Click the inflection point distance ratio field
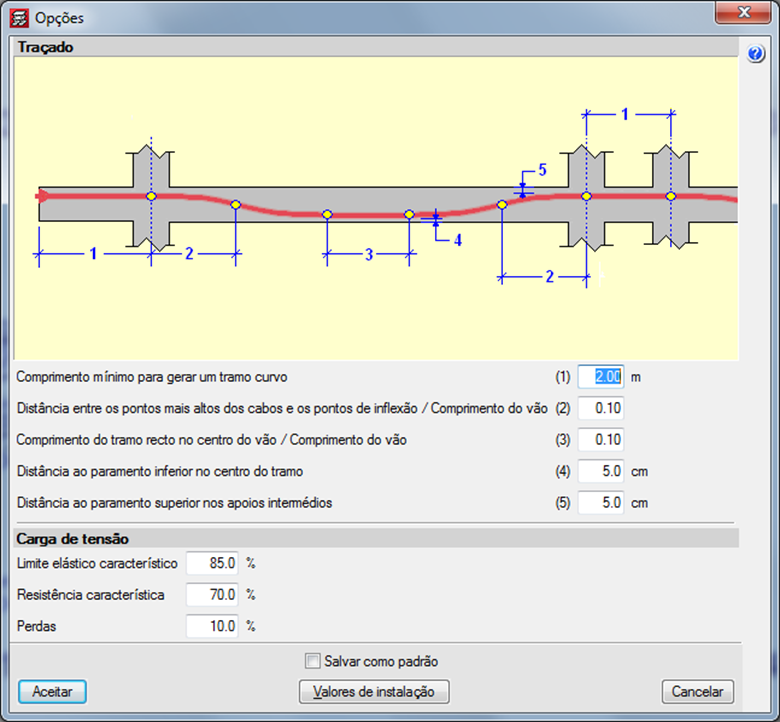Image resolution: width=780 pixels, height=722 pixels. [601, 408]
